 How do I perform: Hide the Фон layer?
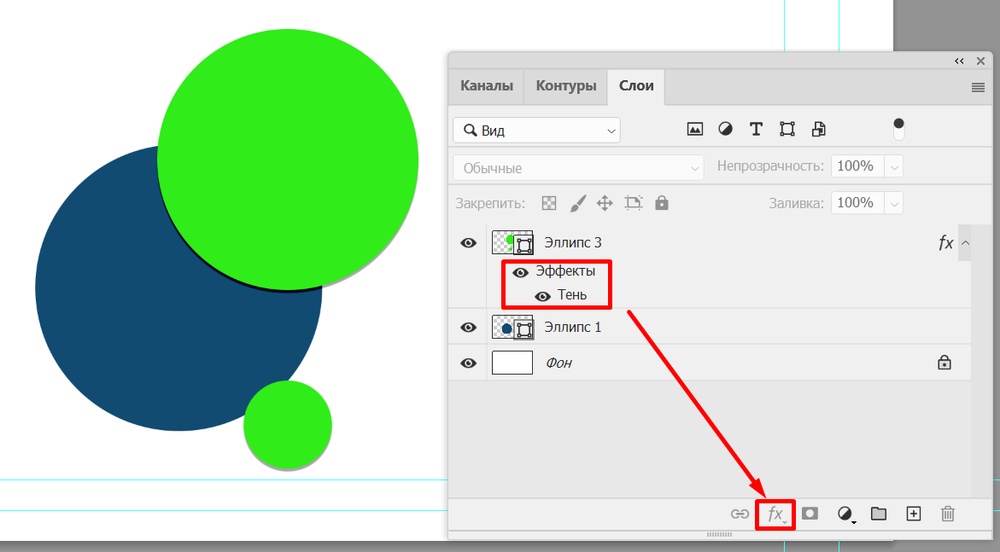468,363
